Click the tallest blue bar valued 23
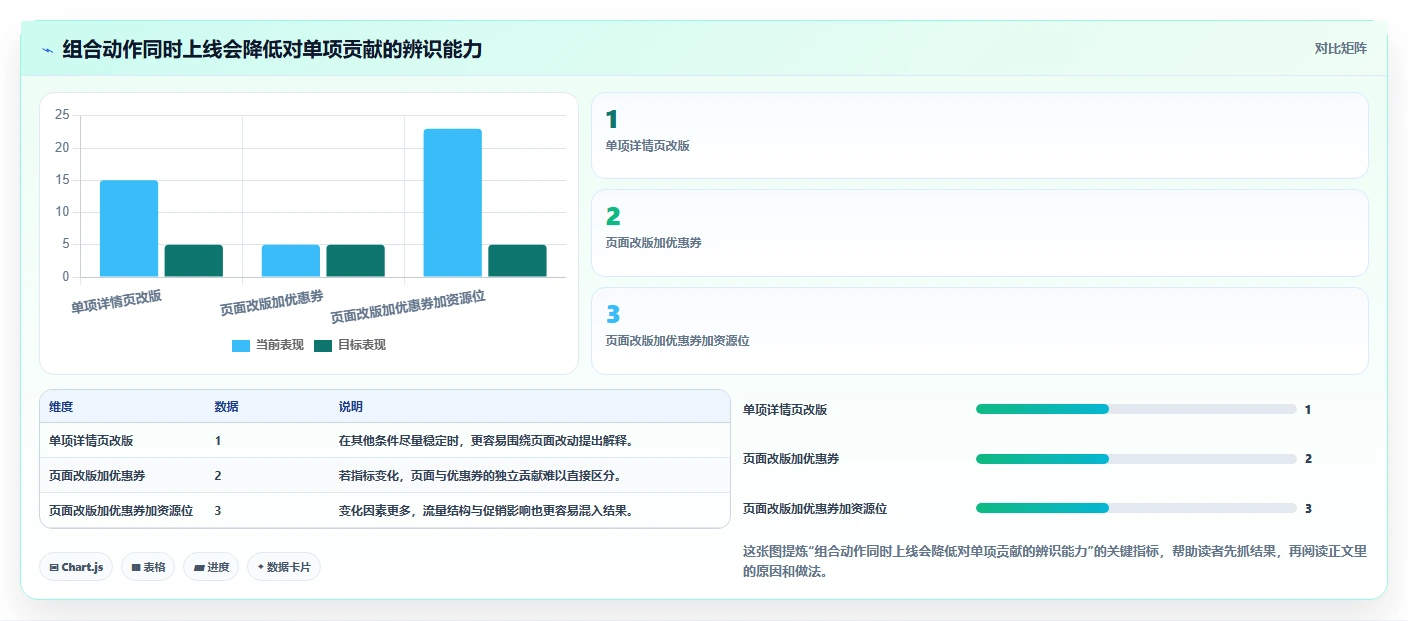Image resolution: width=1408 pixels, height=621 pixels. point(452,202)
